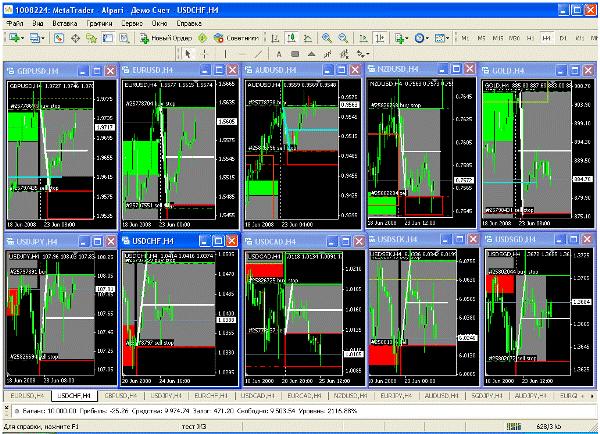Select the D1 timeframe button
Viewport: 600px width, 434px height.
(x=563, y=38)
